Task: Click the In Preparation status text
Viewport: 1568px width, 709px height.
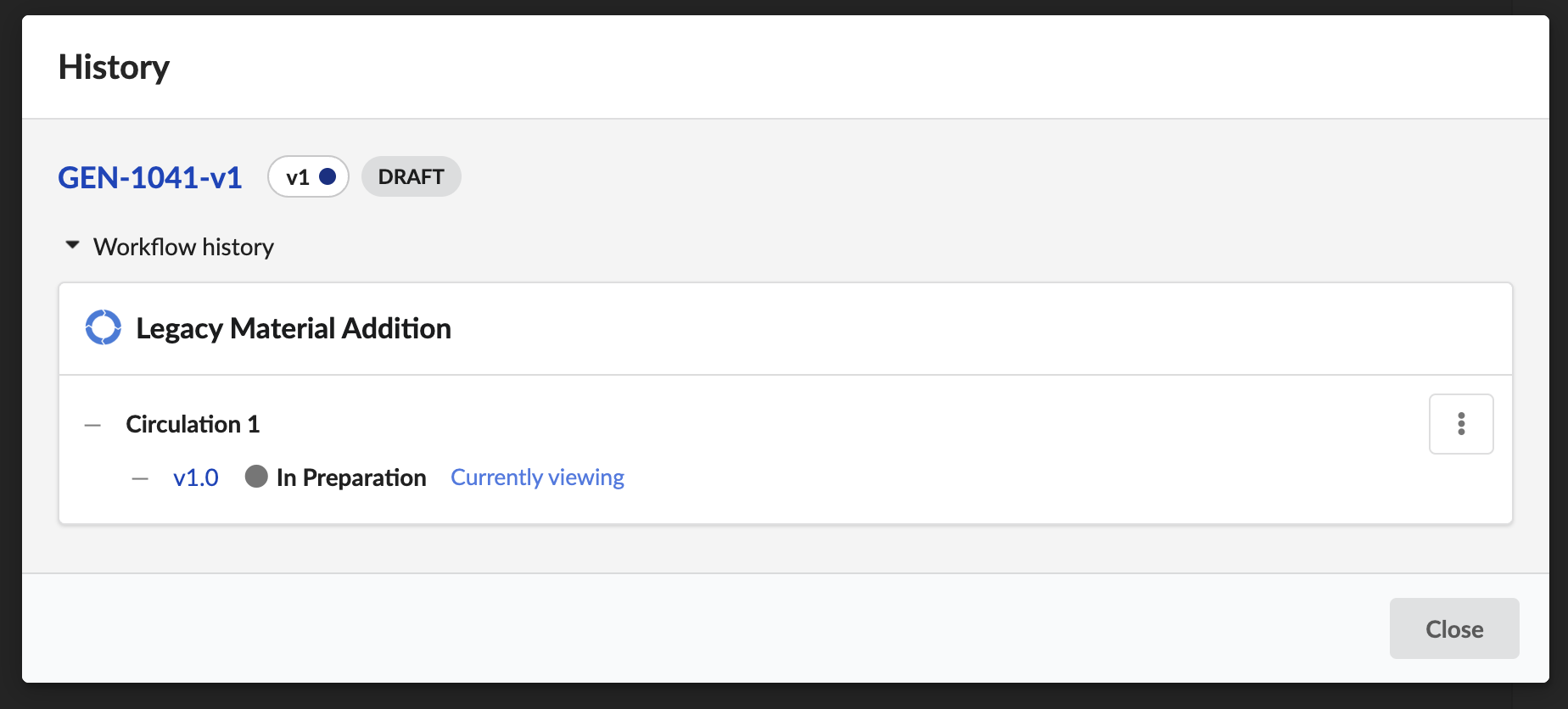Action: pyautogui.click(x=351, y=477)
